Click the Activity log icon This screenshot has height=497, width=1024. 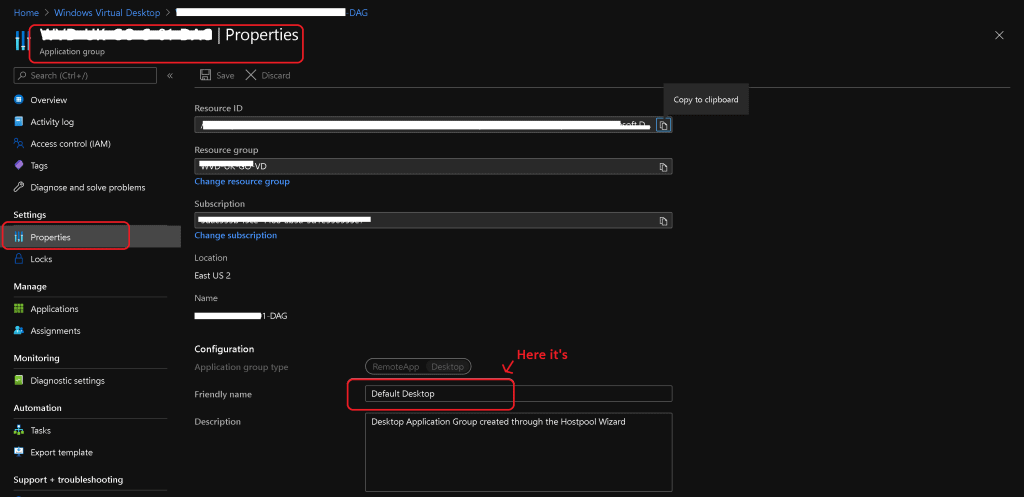pos(19,121)
